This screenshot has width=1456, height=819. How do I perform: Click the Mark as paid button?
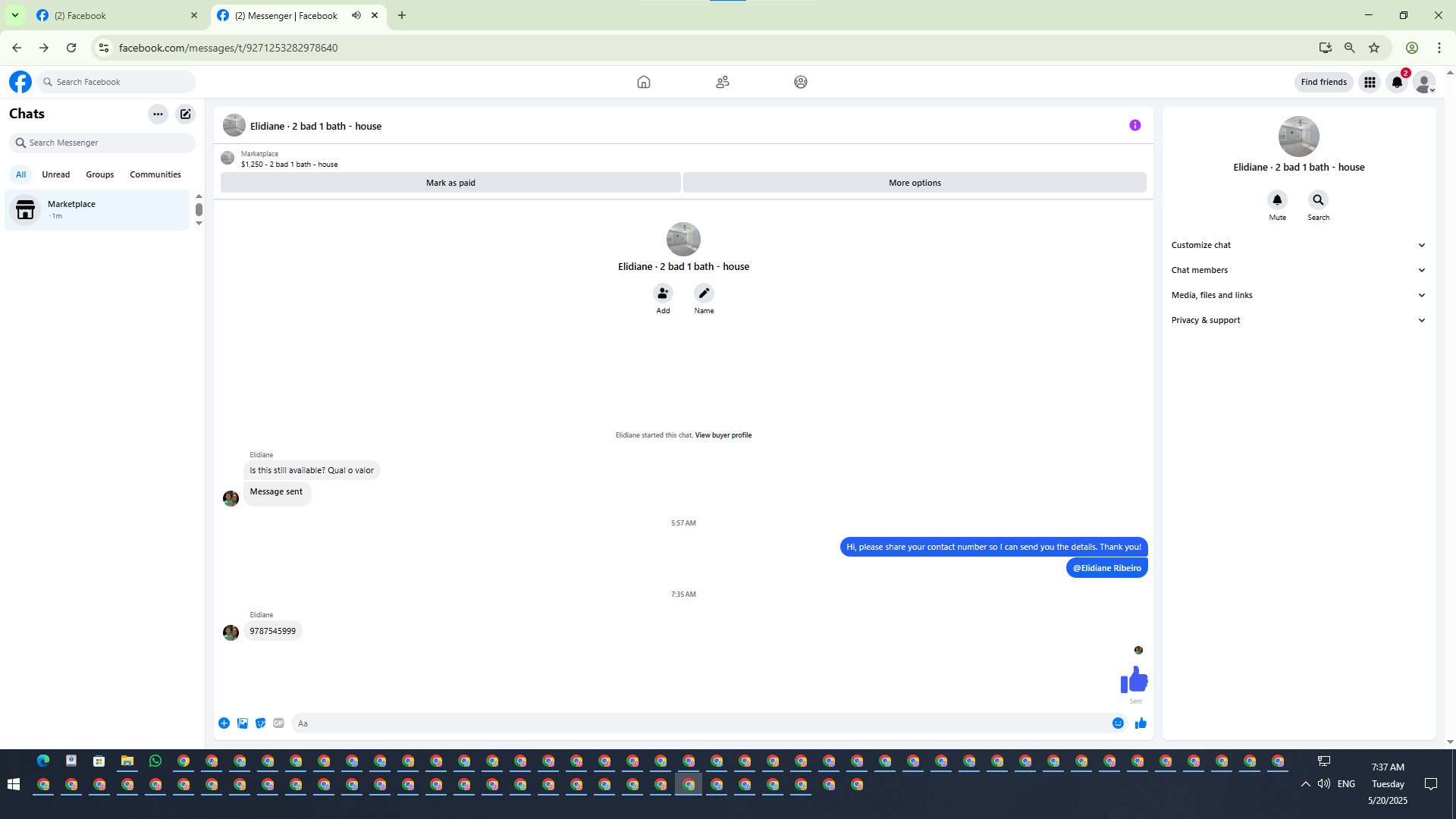click(450, 183)
